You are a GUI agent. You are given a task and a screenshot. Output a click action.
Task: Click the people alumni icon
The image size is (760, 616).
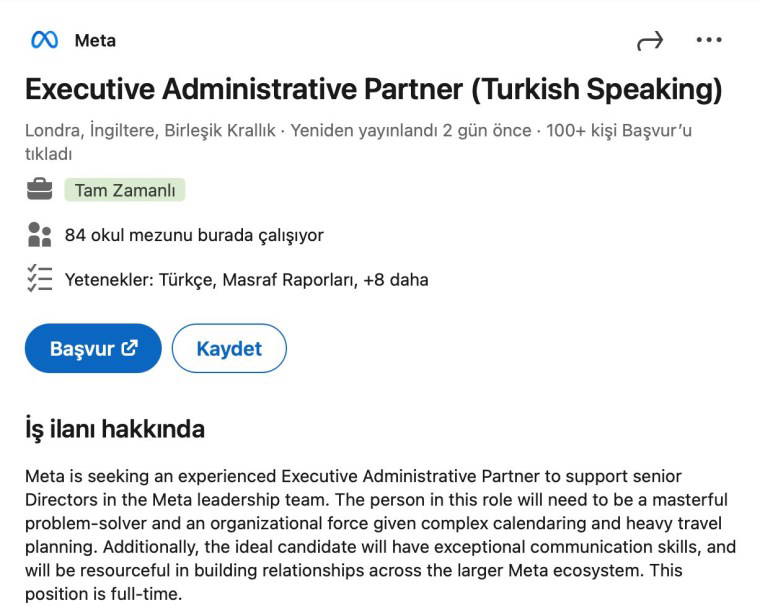[x=39, y=235]
